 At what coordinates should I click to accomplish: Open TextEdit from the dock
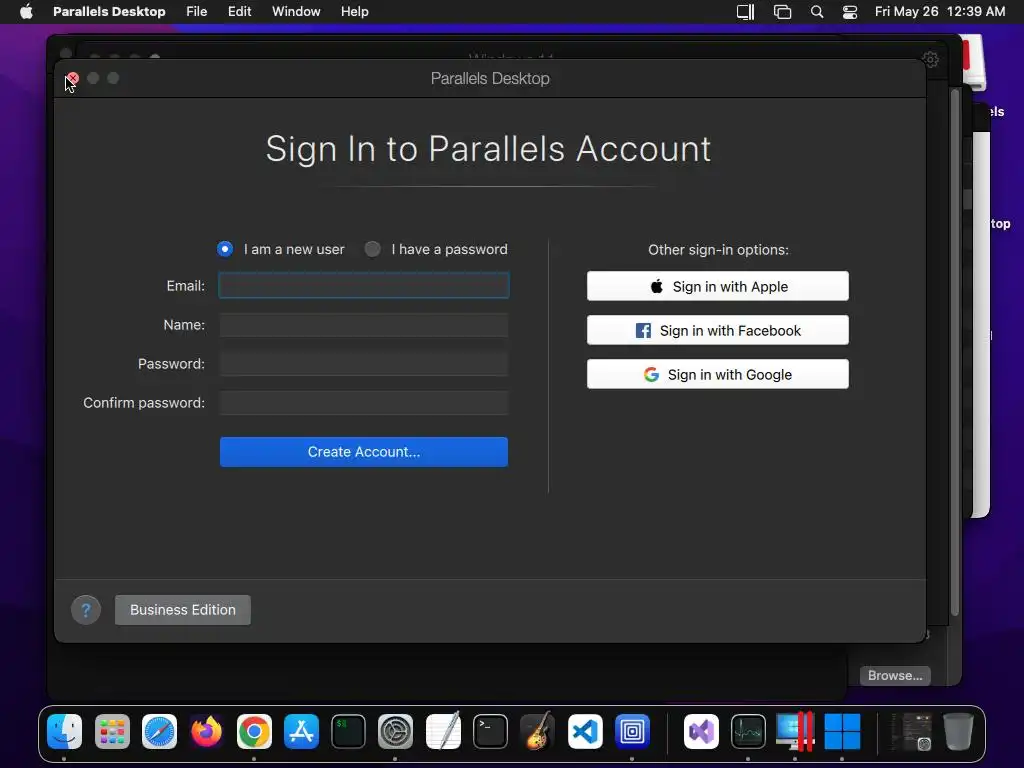click(x=443, y=731)
